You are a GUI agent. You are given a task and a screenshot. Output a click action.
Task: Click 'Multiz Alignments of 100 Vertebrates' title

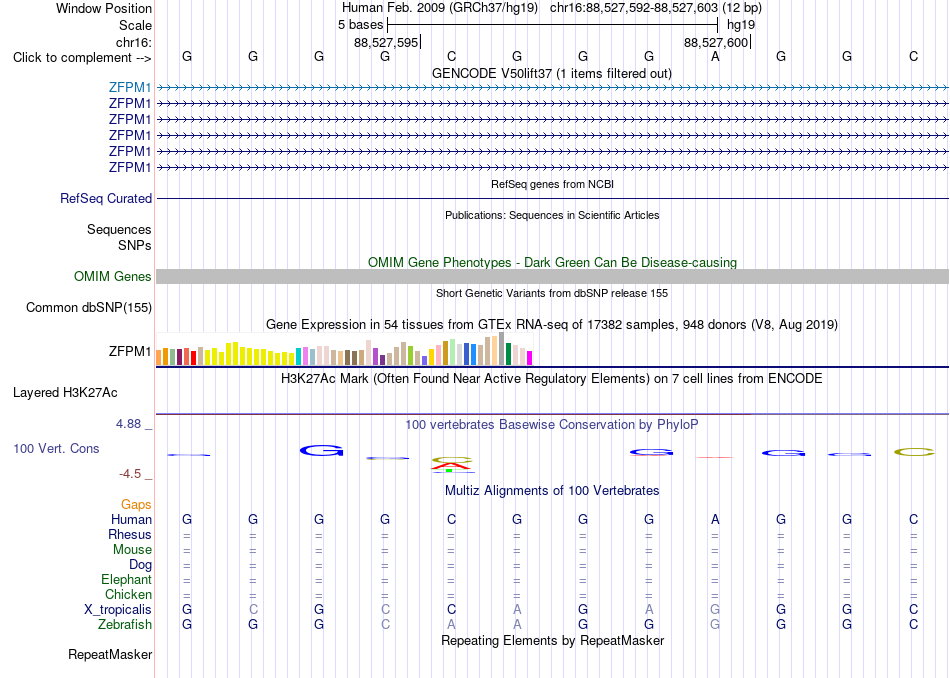552,490
